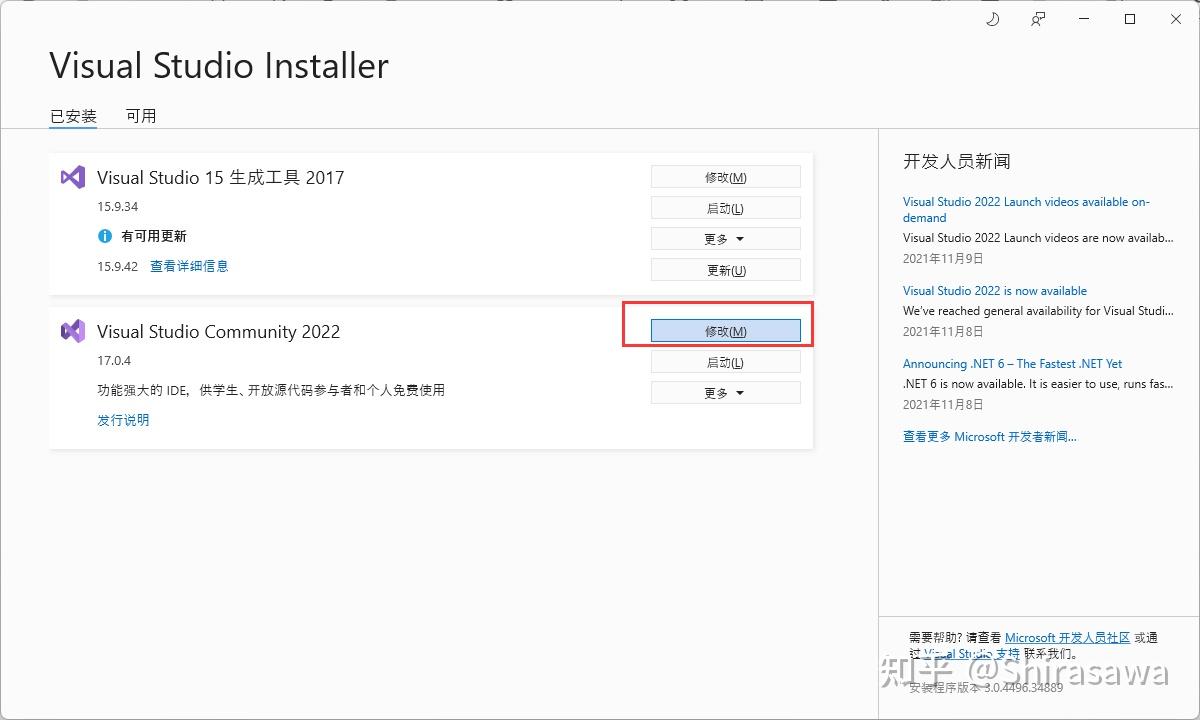Open the 更多 dropdown for Community 2022
This screenshot has width=1200, height=720.
[725, 392]
